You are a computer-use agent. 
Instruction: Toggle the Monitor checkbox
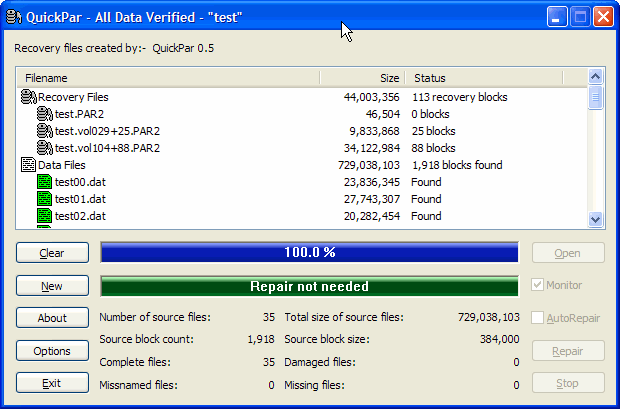click(x=537, y=285)
